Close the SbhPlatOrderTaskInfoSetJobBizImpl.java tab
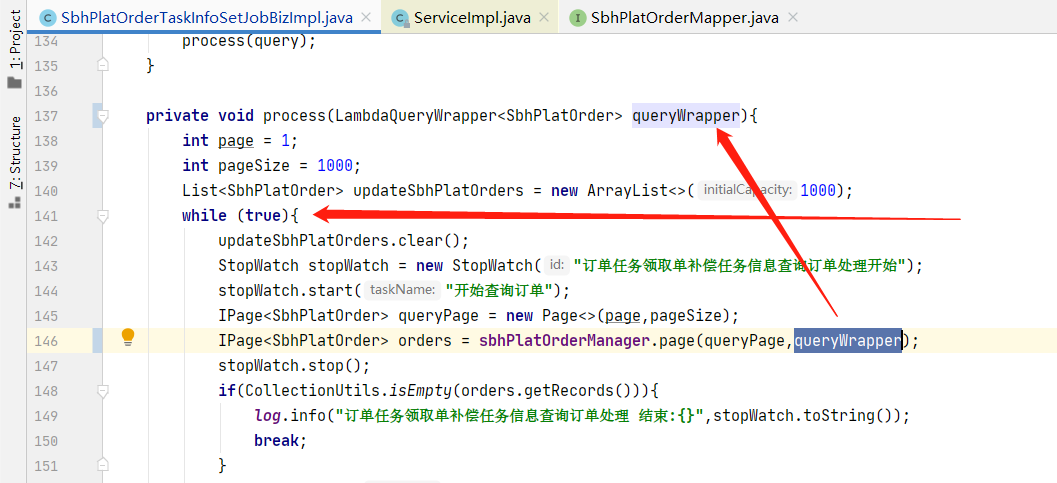Image resolution: width=1057 pixels, height=483 pixels. coord(366,18)
